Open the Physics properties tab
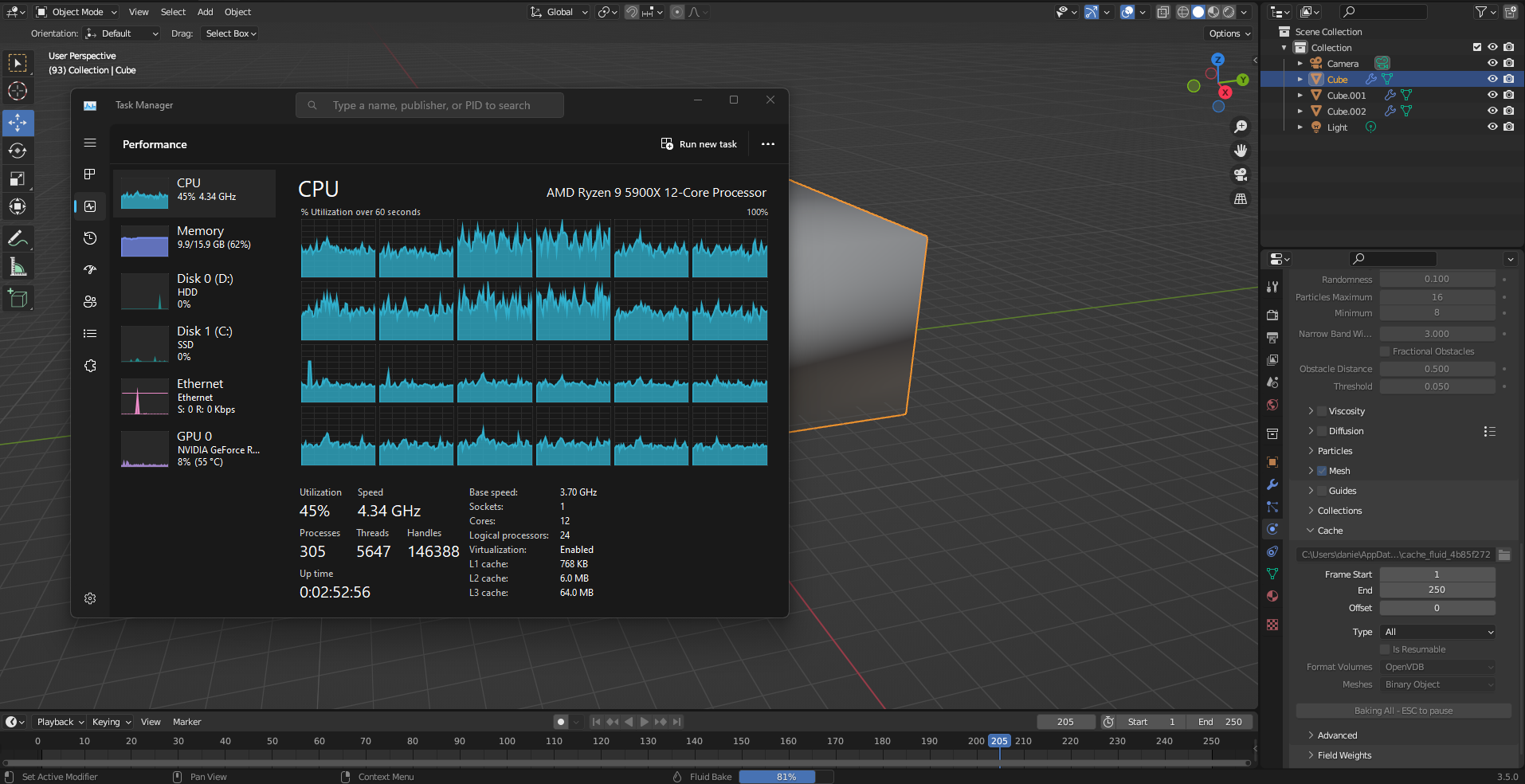 (x=1272, y=529)
